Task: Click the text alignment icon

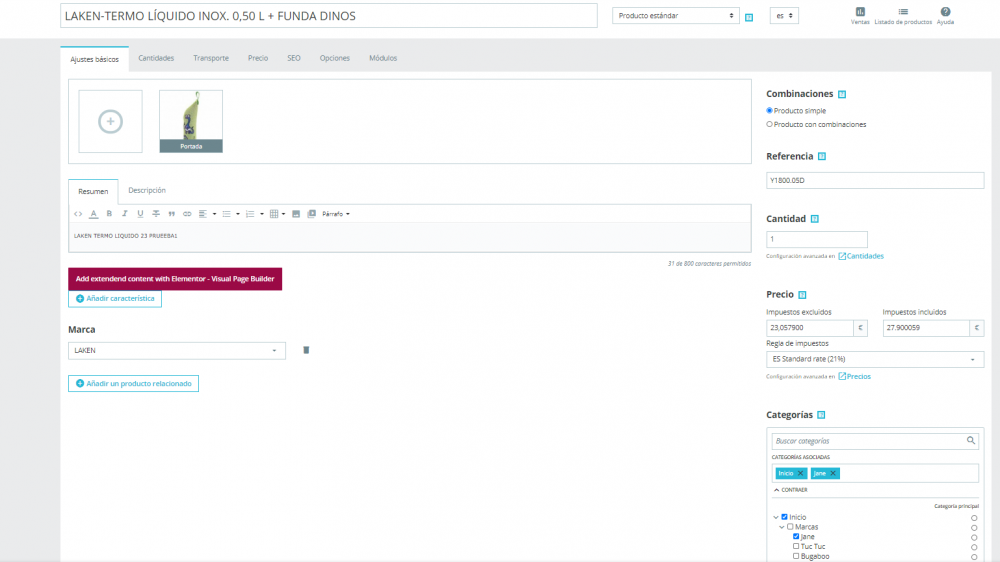Action: pyautogui.click(x=203, y=214)
